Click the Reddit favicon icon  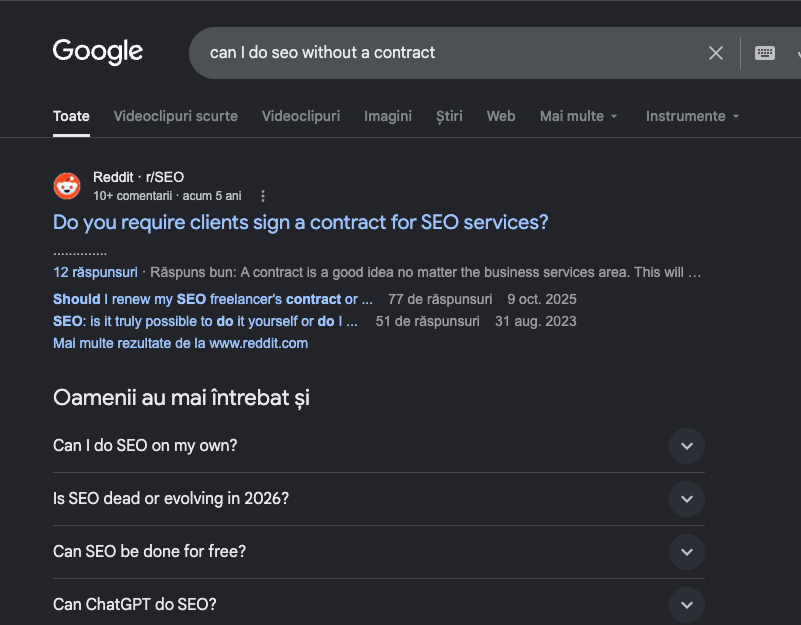coord(67,186)
